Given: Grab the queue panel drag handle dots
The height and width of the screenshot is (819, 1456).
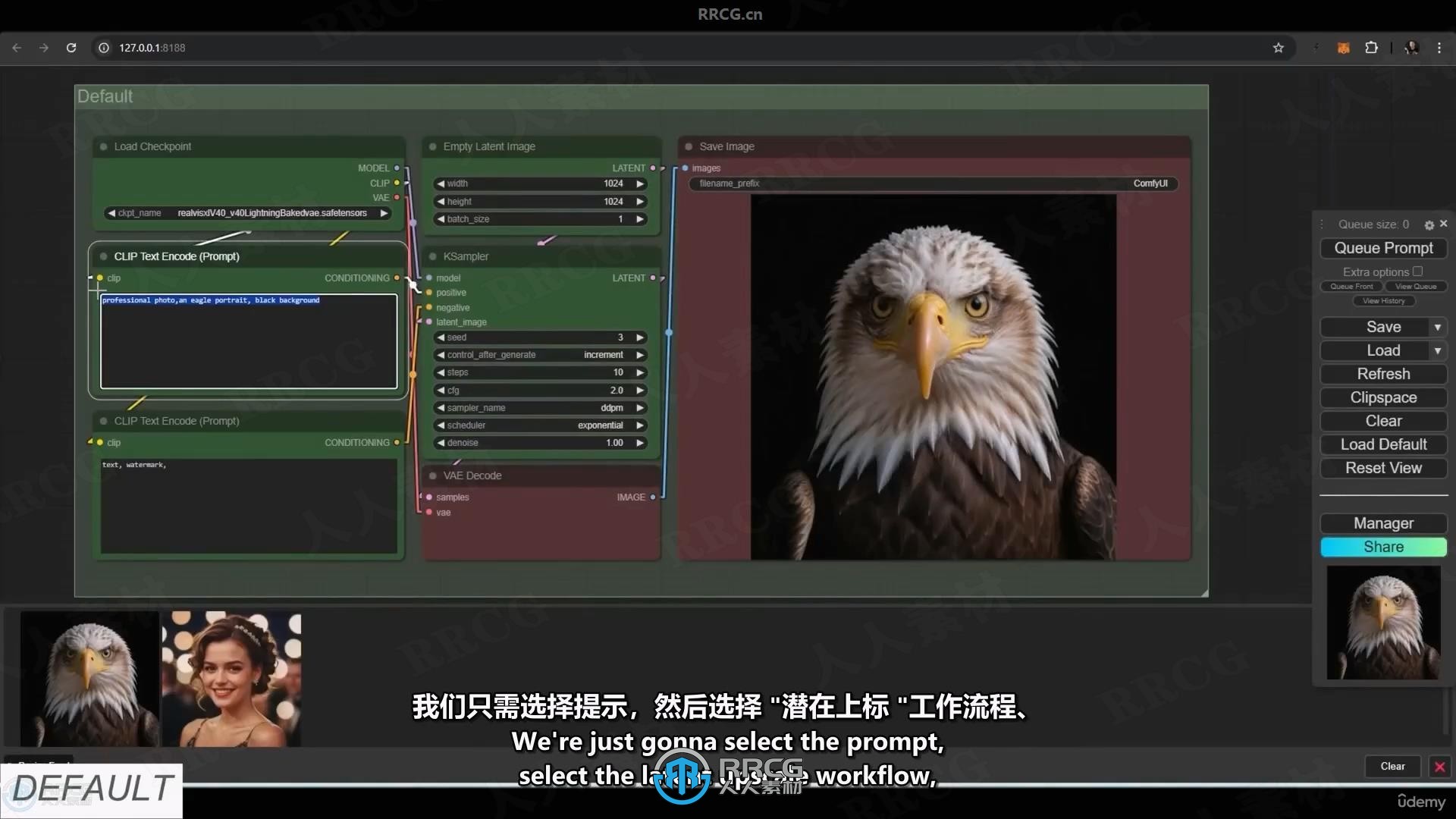Looking at the screenshot, I should [x=1322, y=224].
